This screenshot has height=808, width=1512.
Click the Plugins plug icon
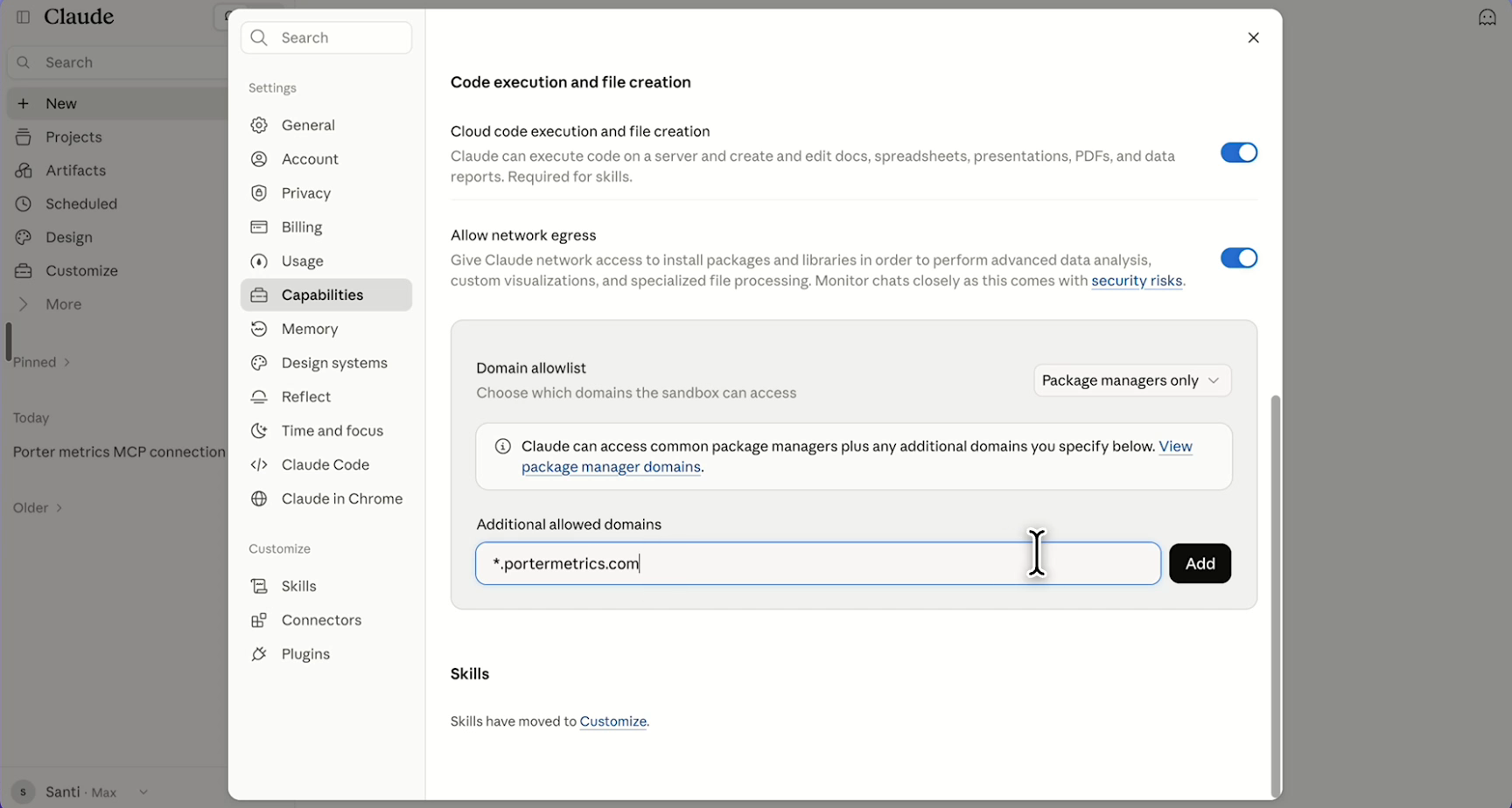[259, 655]
